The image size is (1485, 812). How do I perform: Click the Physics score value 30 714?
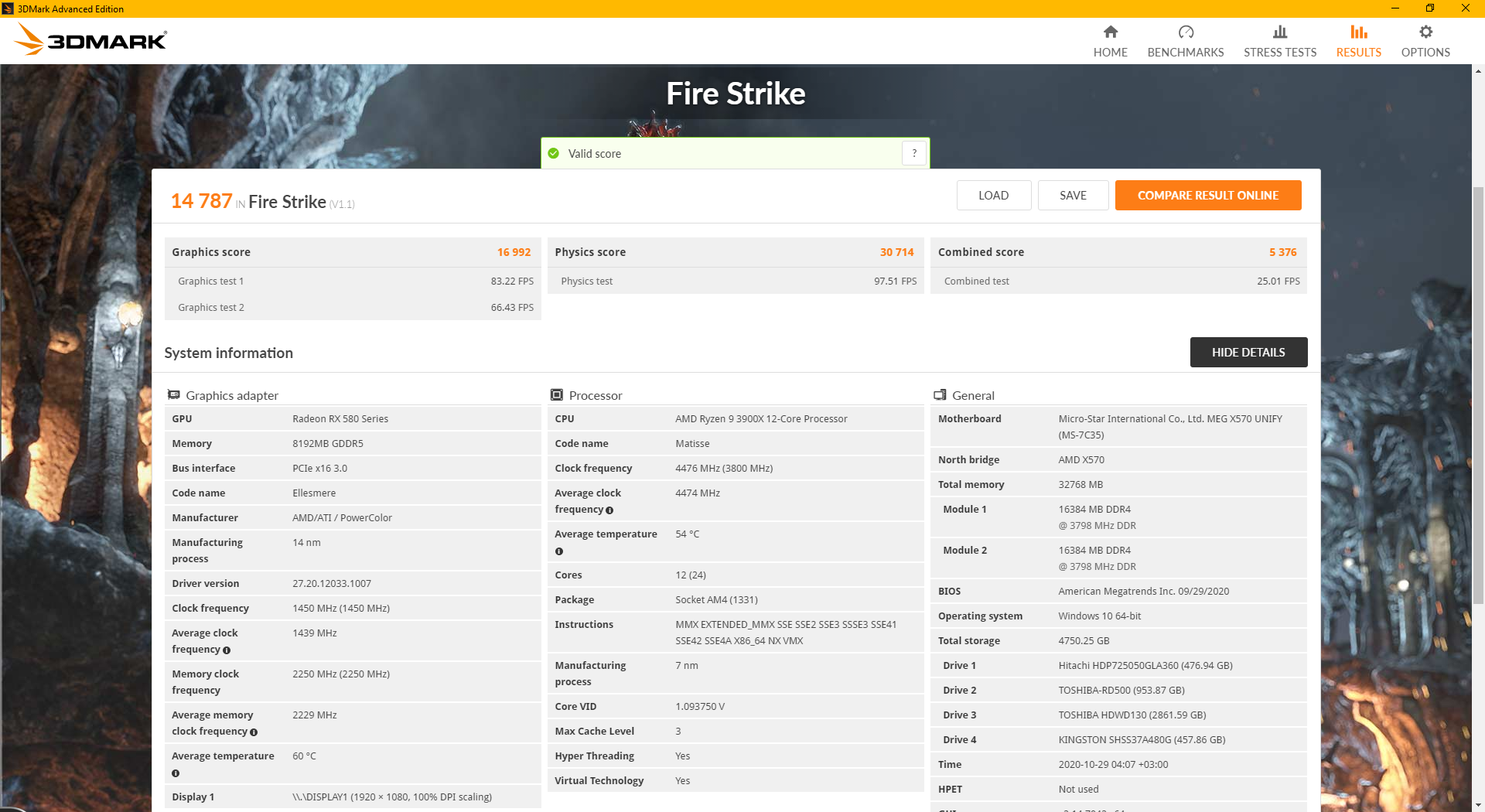pyautogui.click(x=896, y=252)
